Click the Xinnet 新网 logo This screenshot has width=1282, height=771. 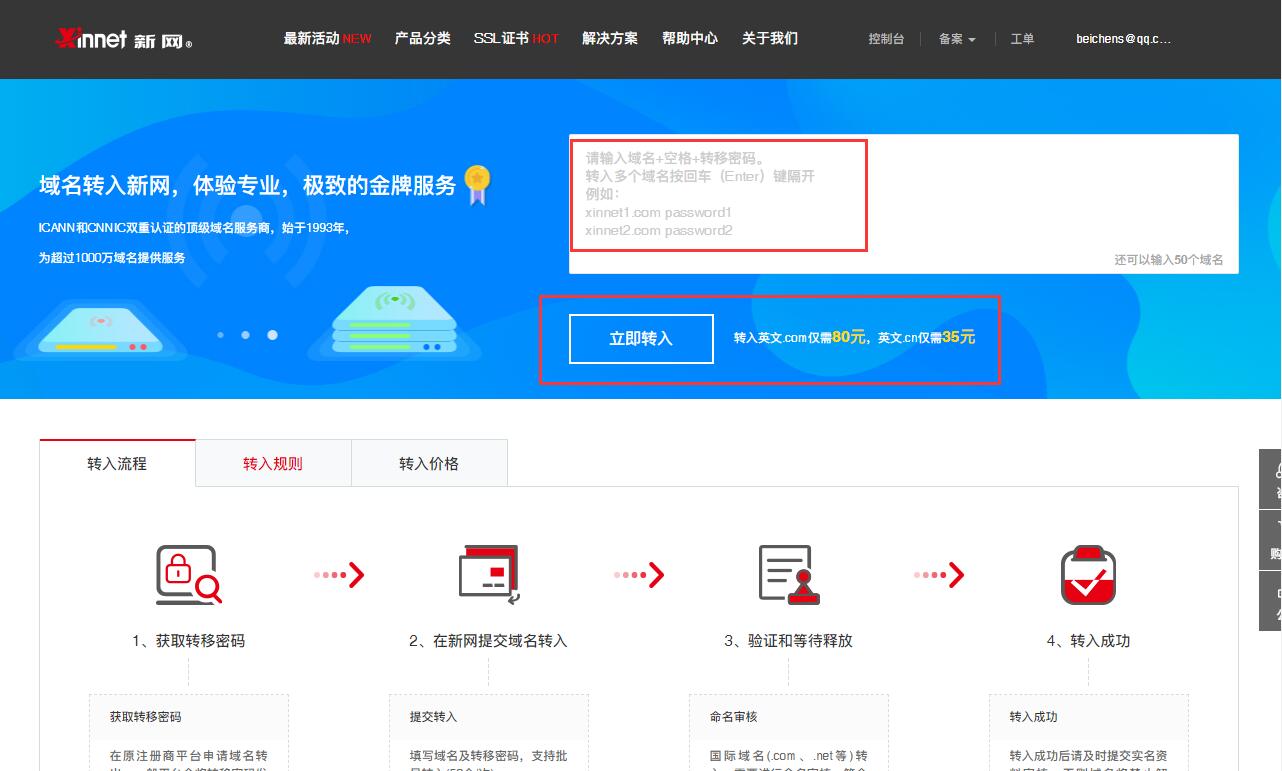click(123, 39)
